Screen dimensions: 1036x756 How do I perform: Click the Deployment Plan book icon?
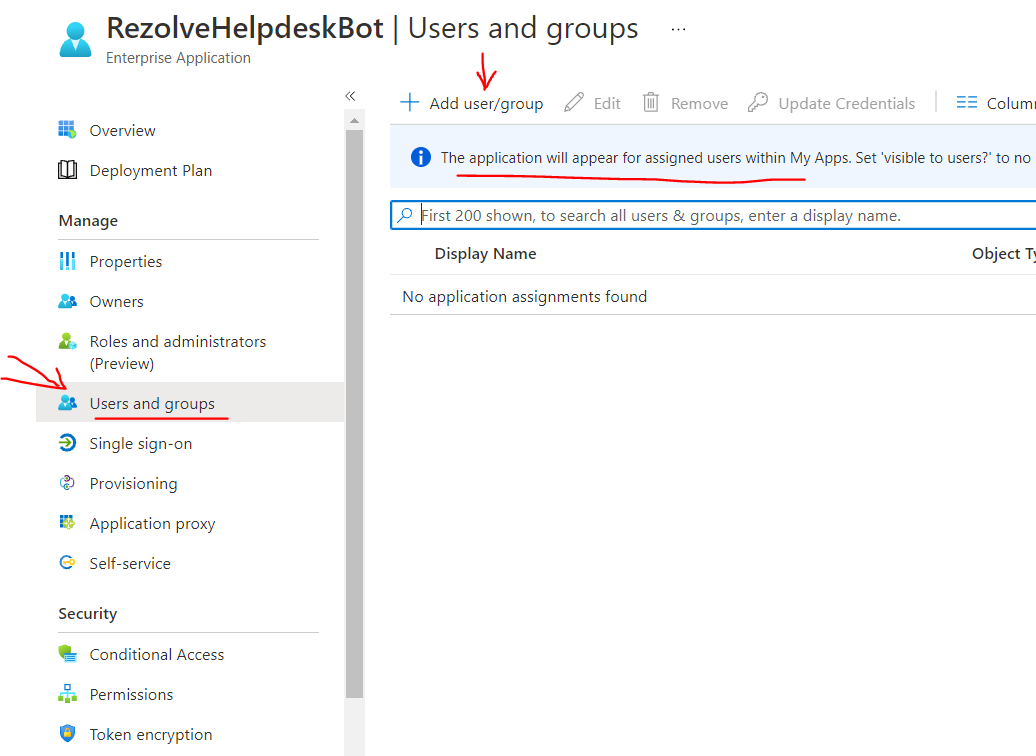(67, 170)
